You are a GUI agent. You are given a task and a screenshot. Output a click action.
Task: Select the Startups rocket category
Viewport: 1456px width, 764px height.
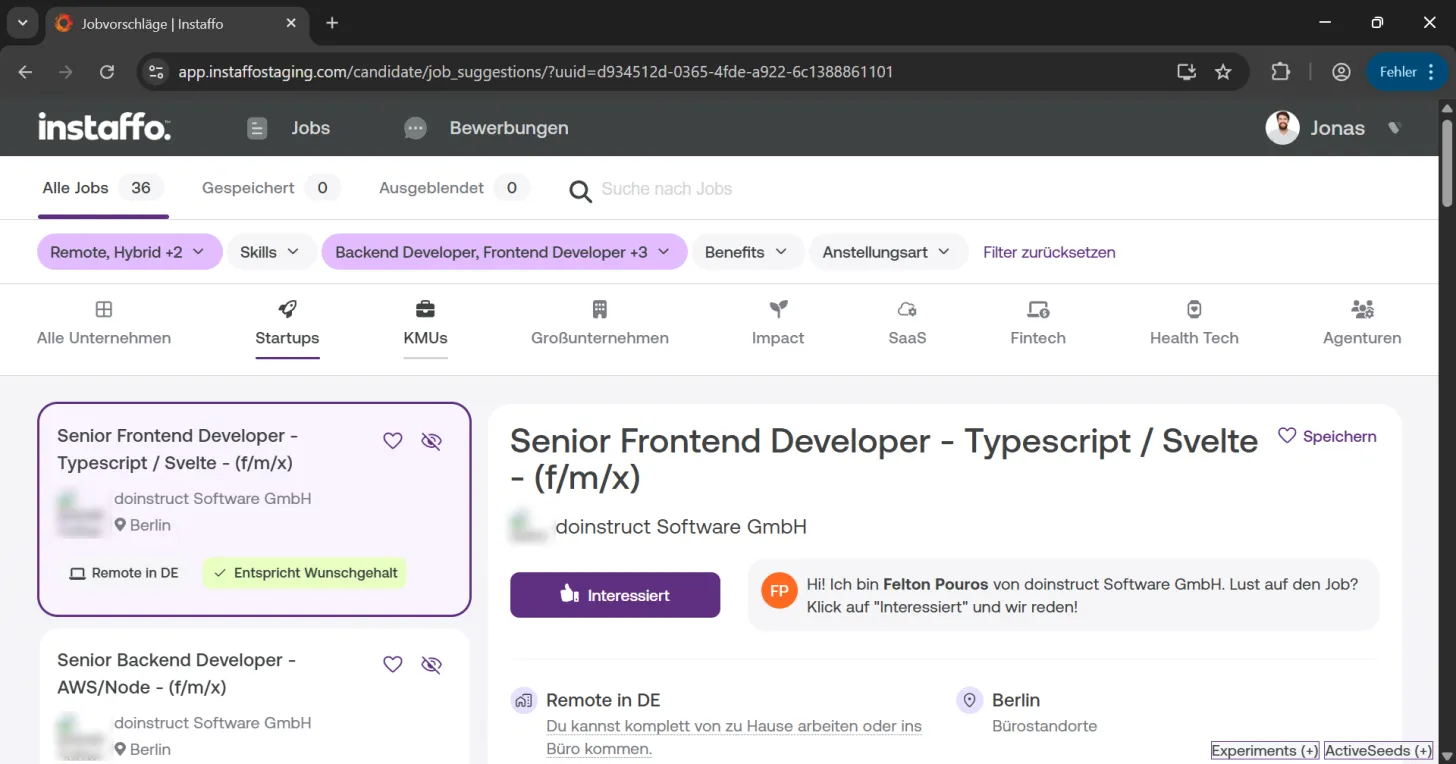287,323
